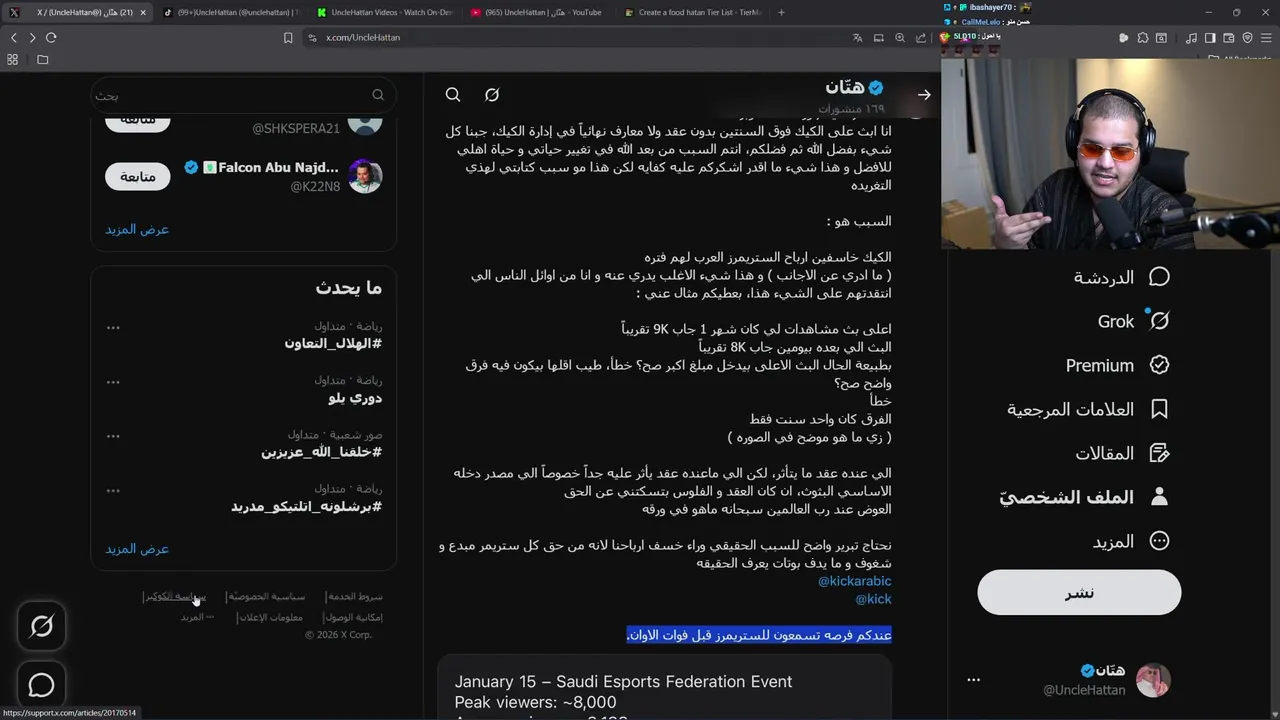This screenshot has height=720, width=1280.
Task: Go forward in browser history
Action: (32, 37)
